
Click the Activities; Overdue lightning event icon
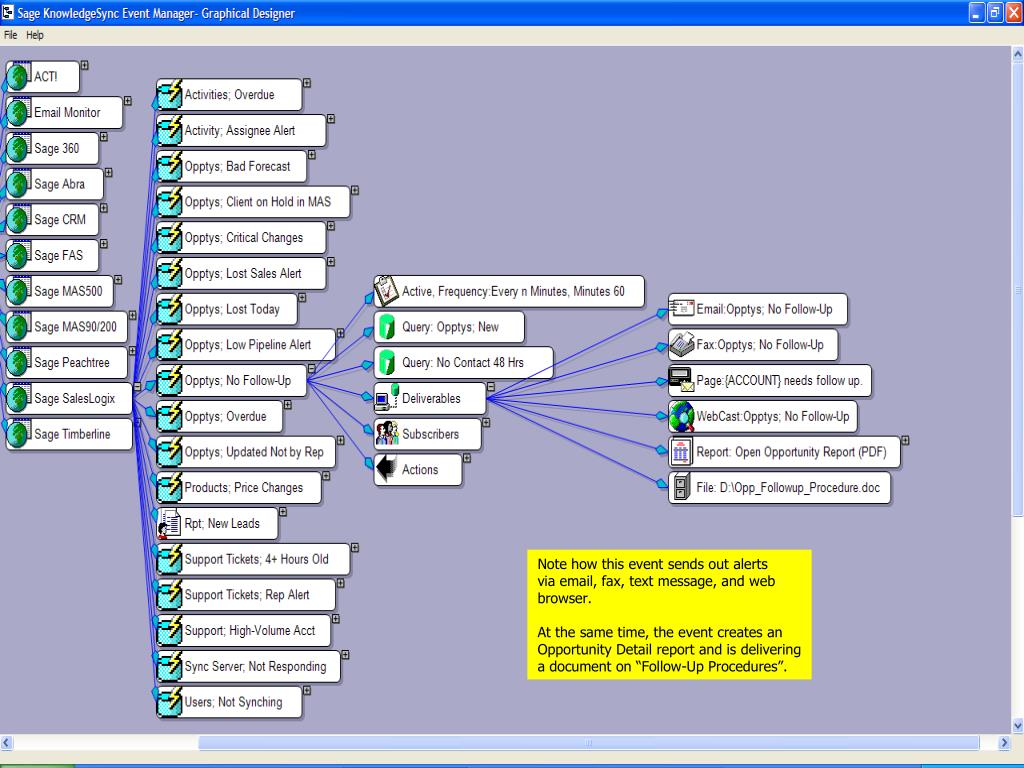pyautogui.click(x=170, y=95)
